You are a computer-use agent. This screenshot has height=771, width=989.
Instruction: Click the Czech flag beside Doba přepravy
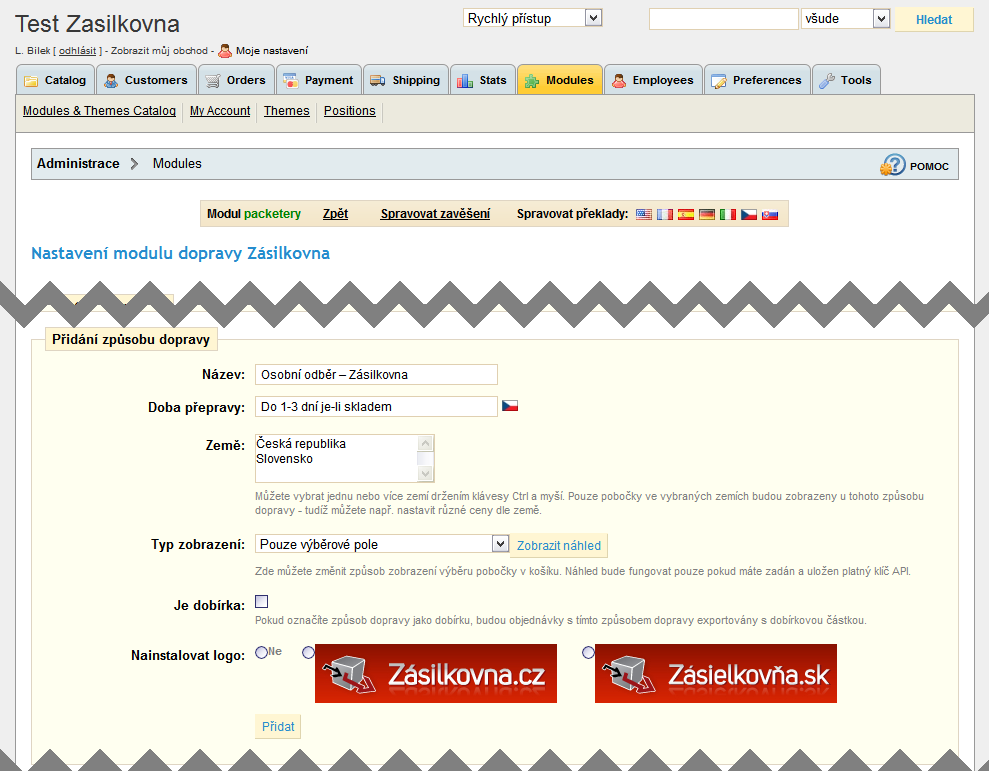510,406
